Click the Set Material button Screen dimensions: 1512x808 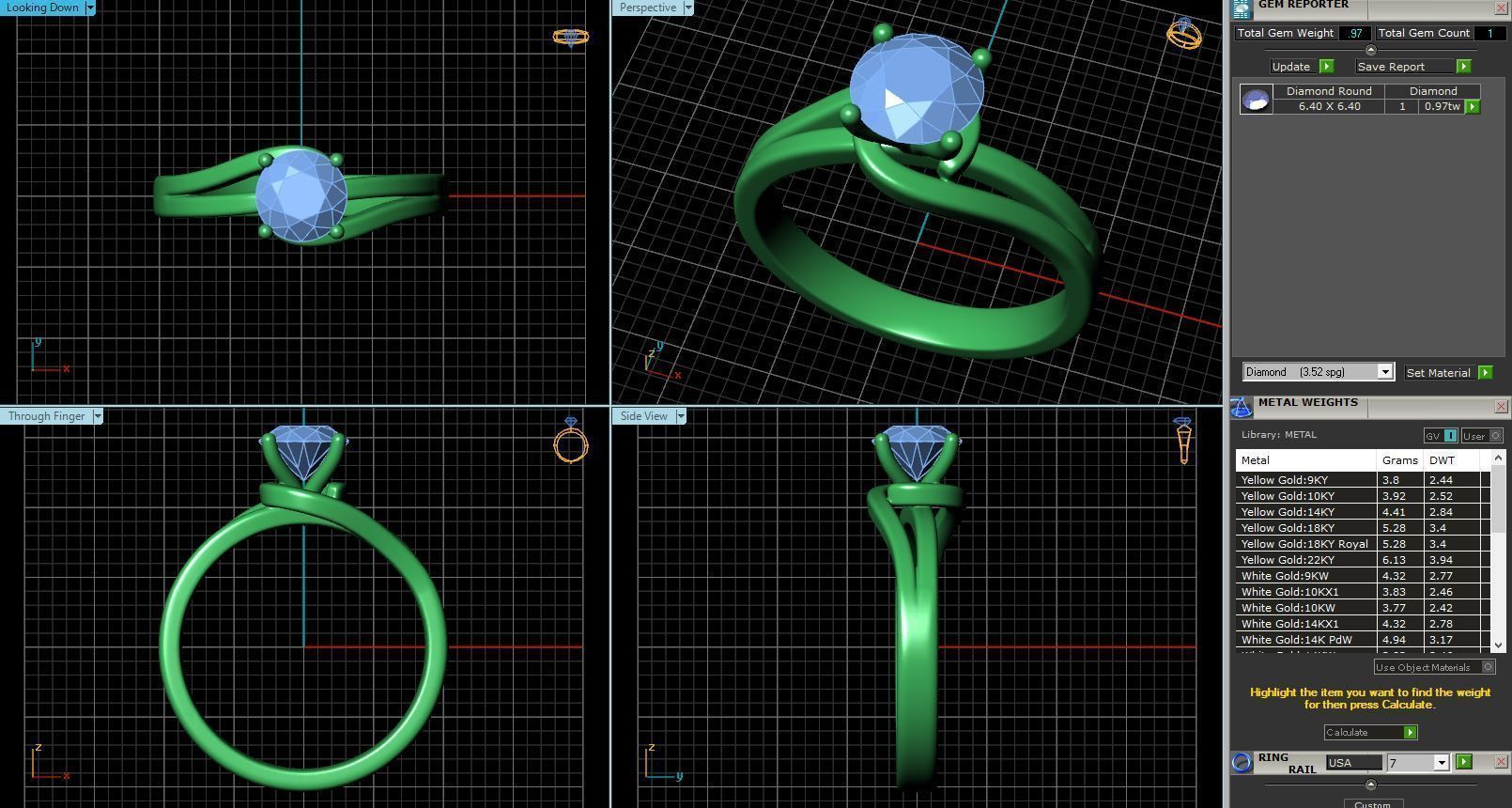pyautogui.click(x=1438, y=373)
